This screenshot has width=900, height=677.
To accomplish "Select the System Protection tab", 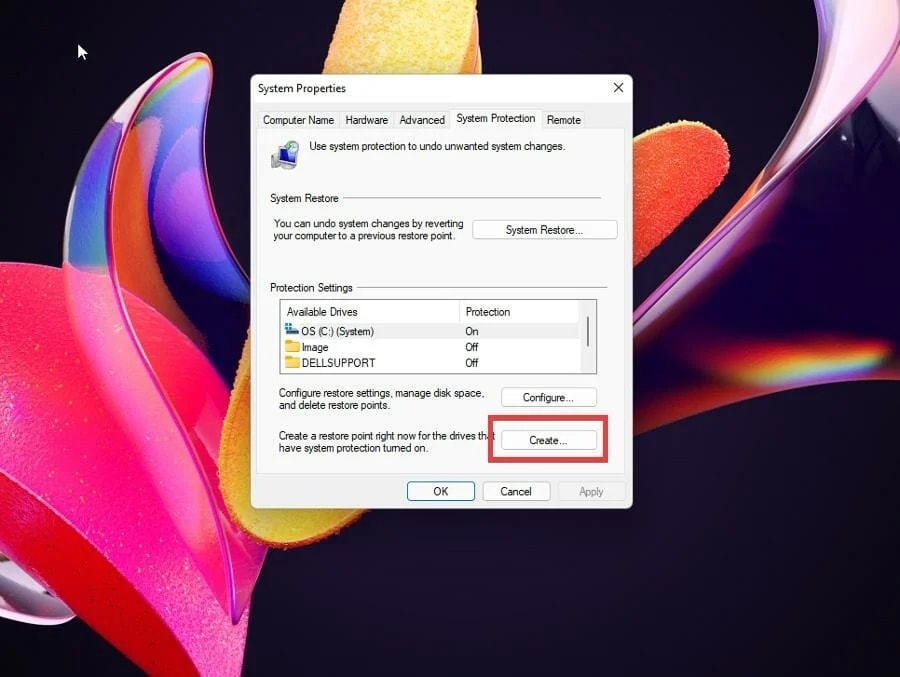I will point(495,118).
